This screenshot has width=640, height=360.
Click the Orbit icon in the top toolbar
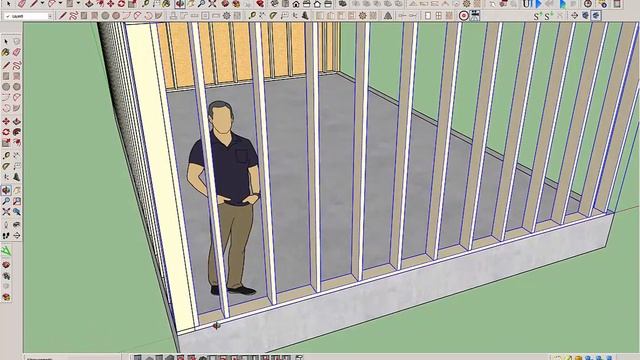coord(180,4)
